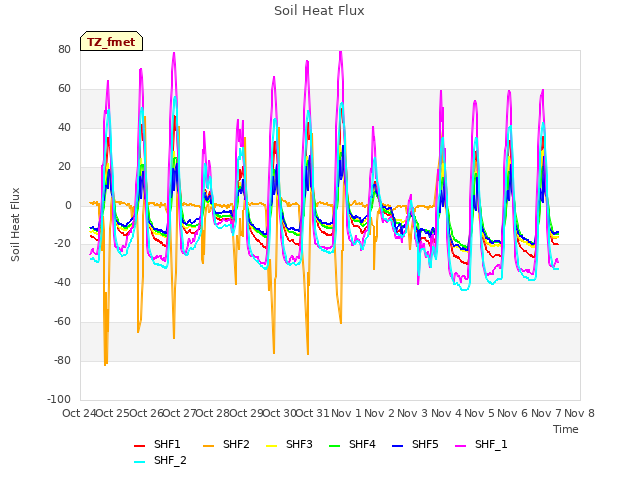Screen dimensions: 640x480
Task: Click the y-axis value -100
Action: 59,399
